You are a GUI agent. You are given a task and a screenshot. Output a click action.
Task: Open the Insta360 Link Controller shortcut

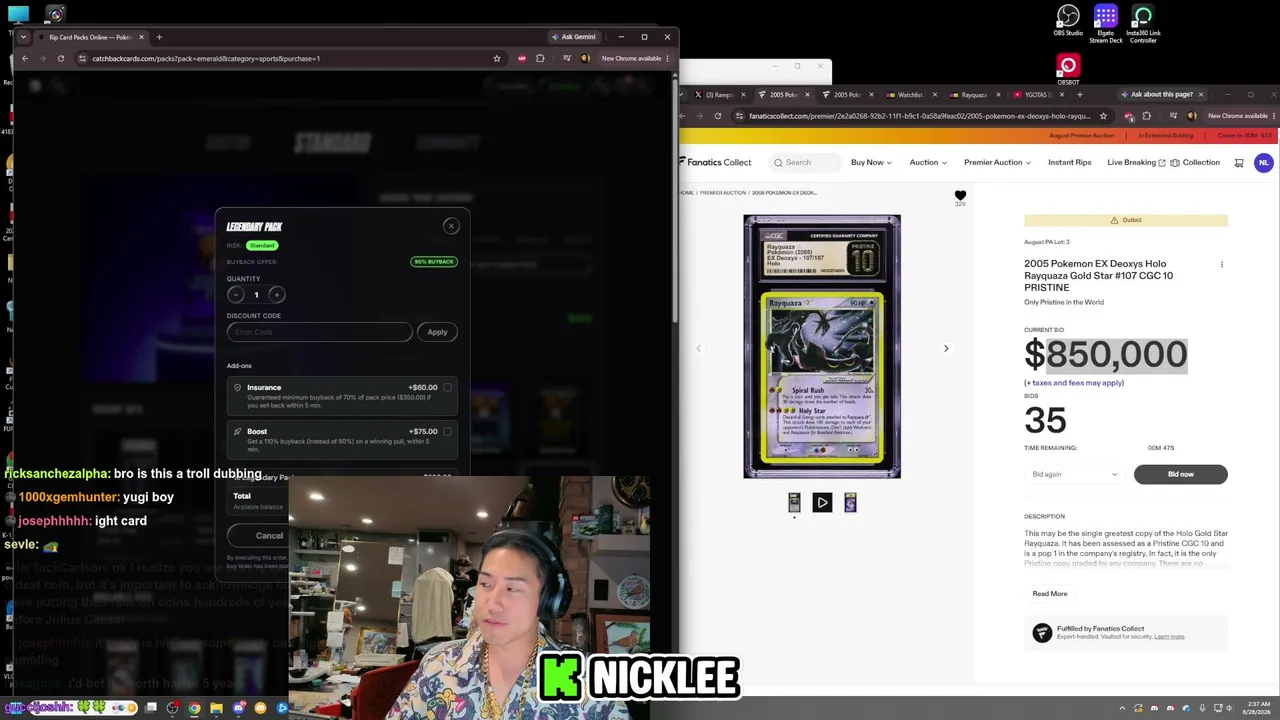coord(1143,23)
